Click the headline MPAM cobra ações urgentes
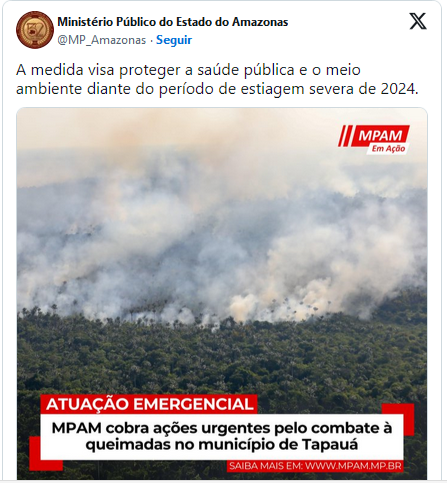This screenshot has height=483, width=447. (x=222, y=436)
